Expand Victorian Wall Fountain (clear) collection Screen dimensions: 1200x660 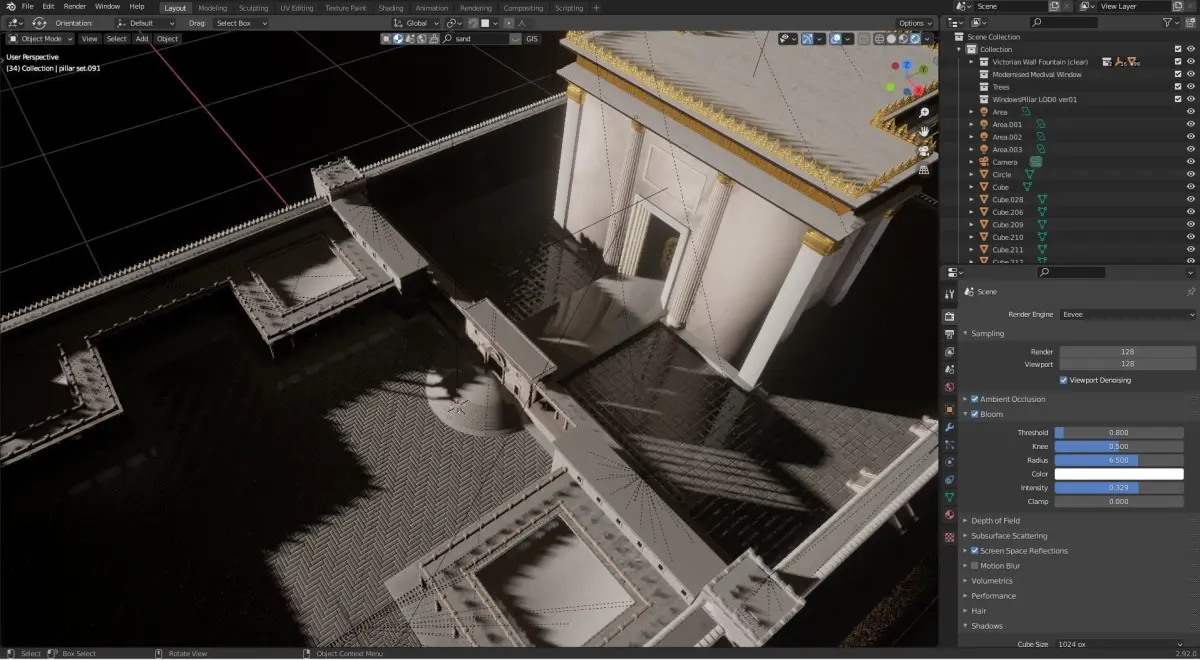click(x=971, y=62)
